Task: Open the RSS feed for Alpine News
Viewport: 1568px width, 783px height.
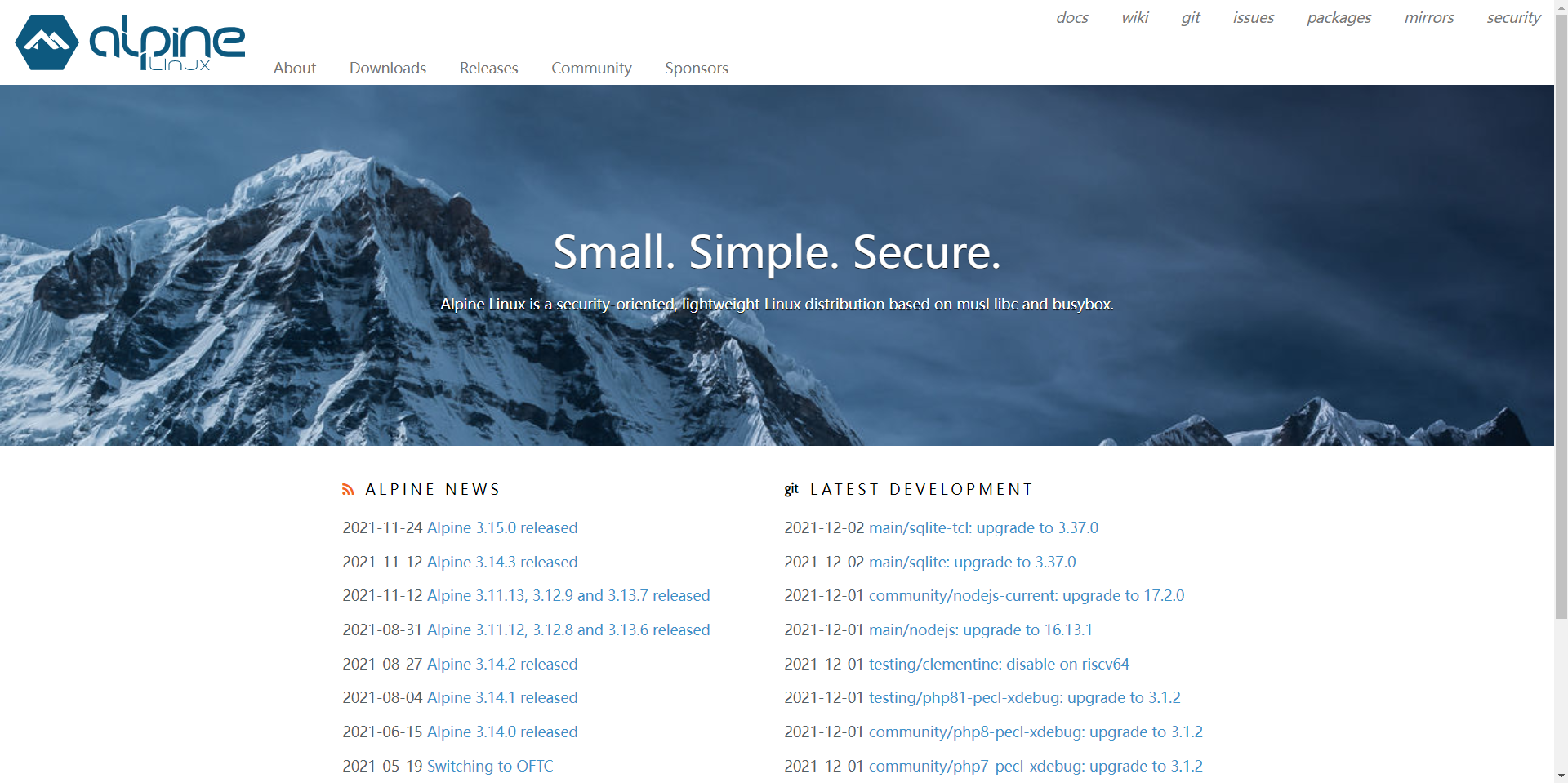Action: click(x=348, y=488)
